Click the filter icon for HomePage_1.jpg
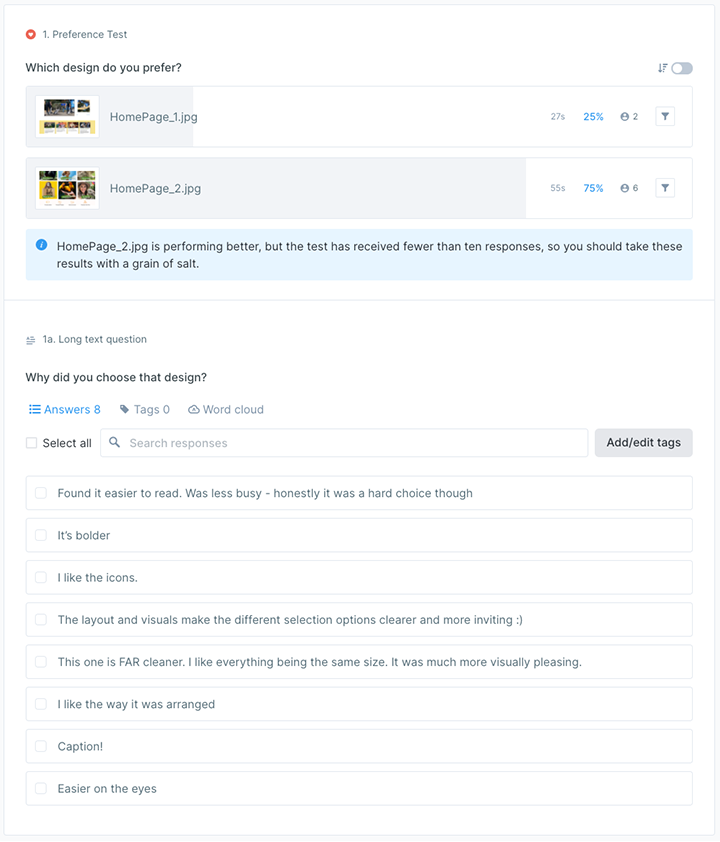The height and width of the screenshot is (842, 720). click(665, 117)
